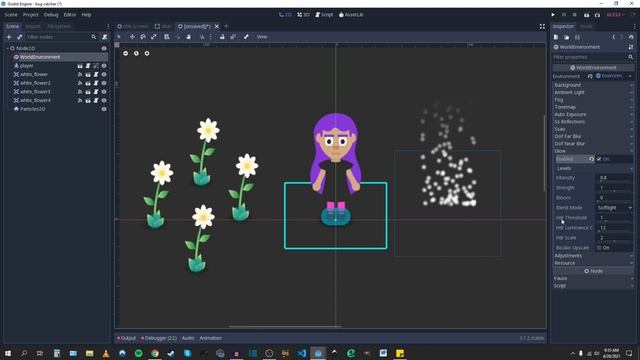Adjust the HDR Scale slider
Screen dimensions: 640x360
point(614,238)
